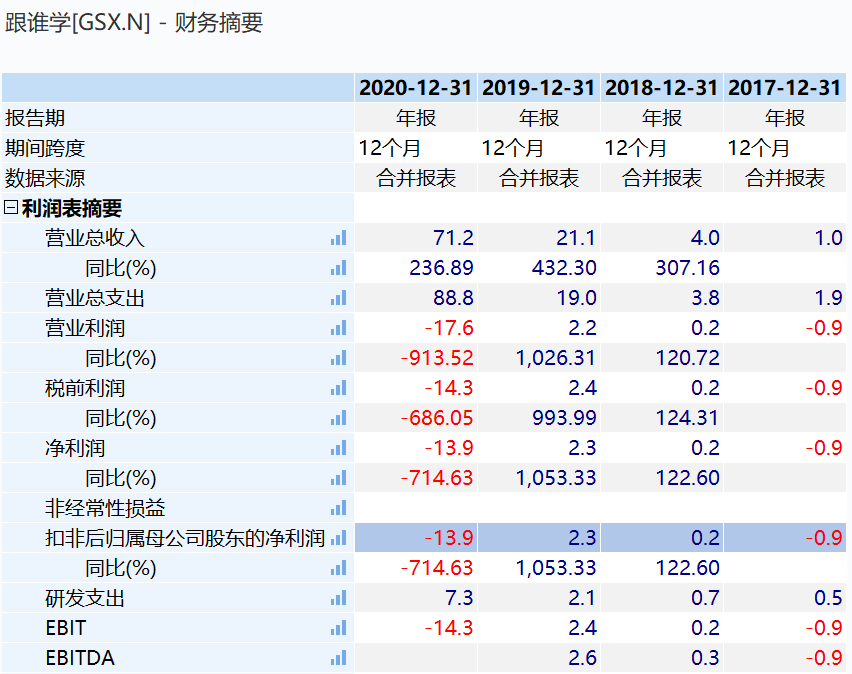
Task: Open chart icon for 营业总支出
Action: 338,298
